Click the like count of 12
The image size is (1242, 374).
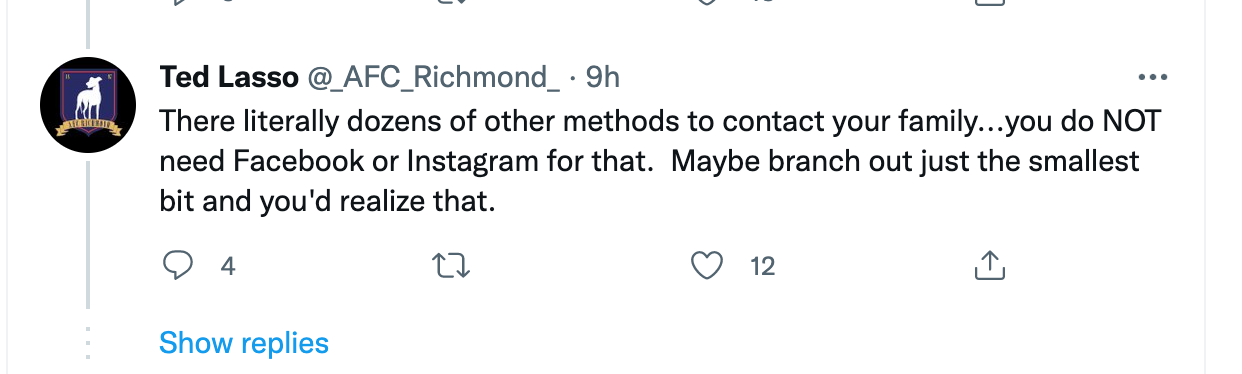click(762, 266)
